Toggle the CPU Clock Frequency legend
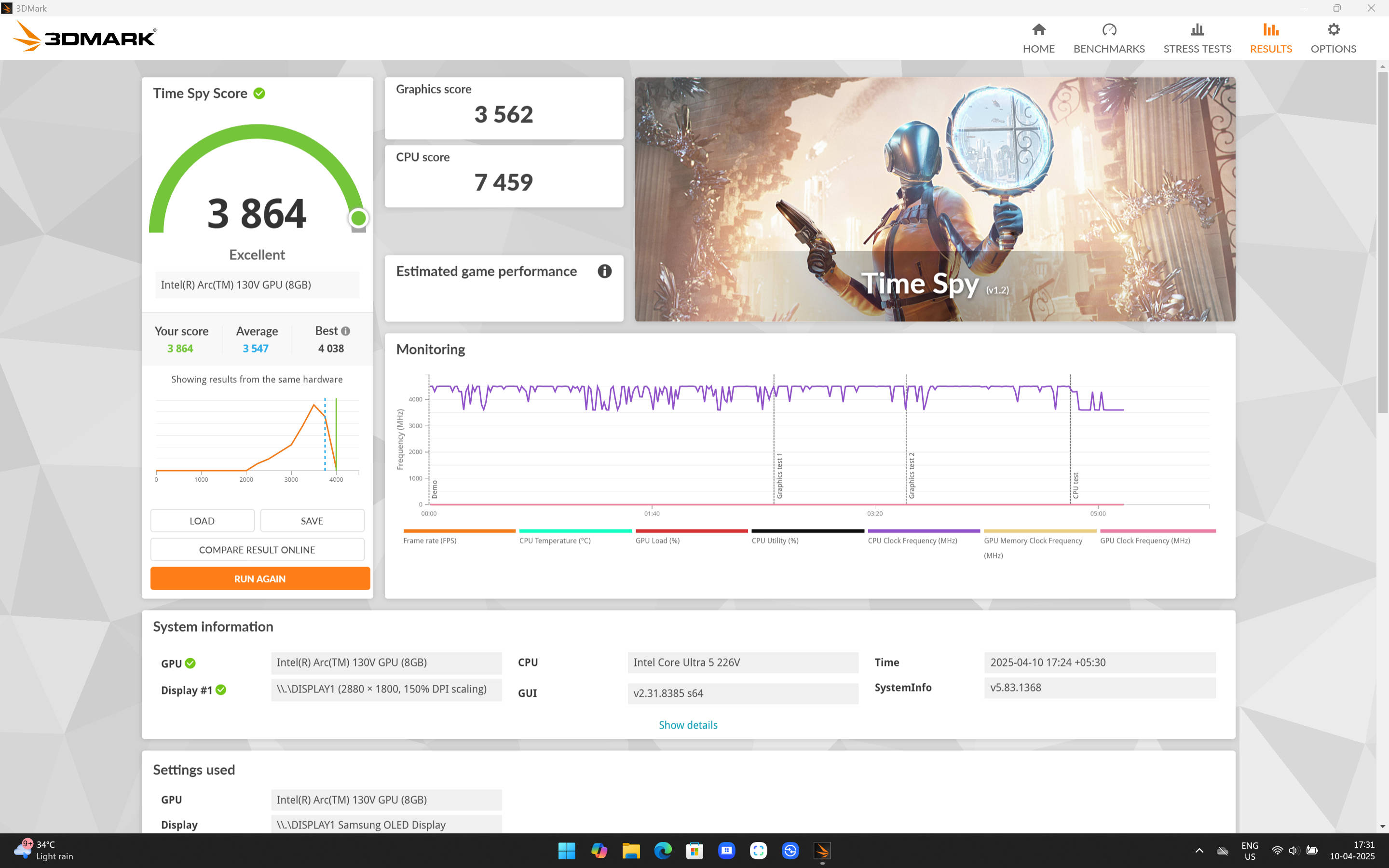This screenshot has height=868, width=1389. pyautogui.click(x=924, y=537)
